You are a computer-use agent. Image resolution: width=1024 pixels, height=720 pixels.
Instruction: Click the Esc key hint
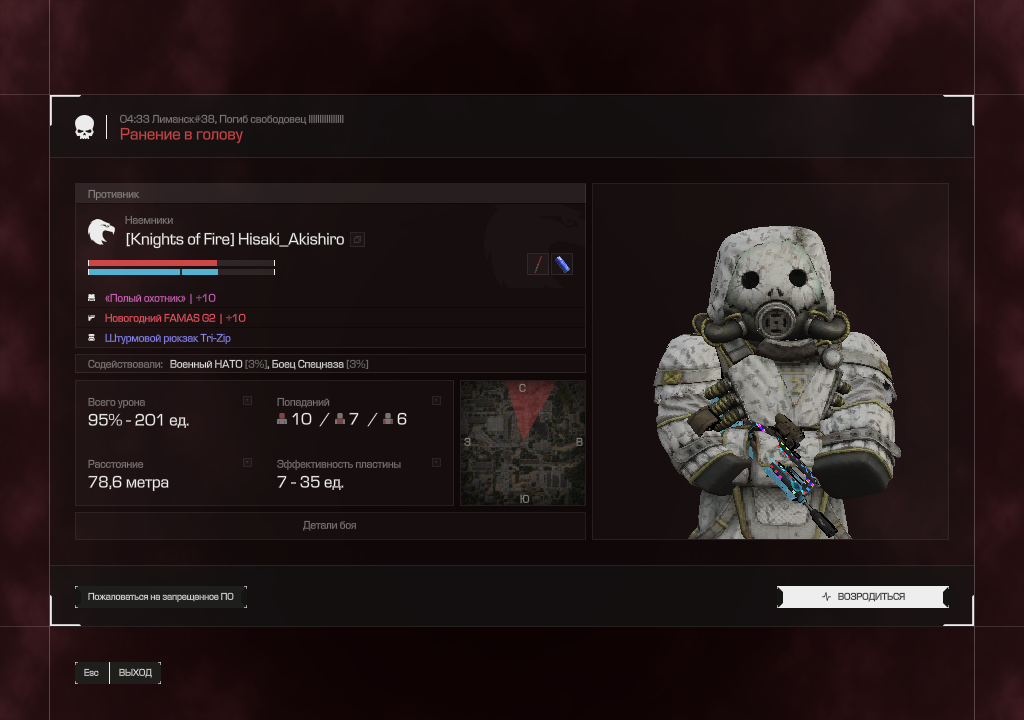[x=91, y=673]
